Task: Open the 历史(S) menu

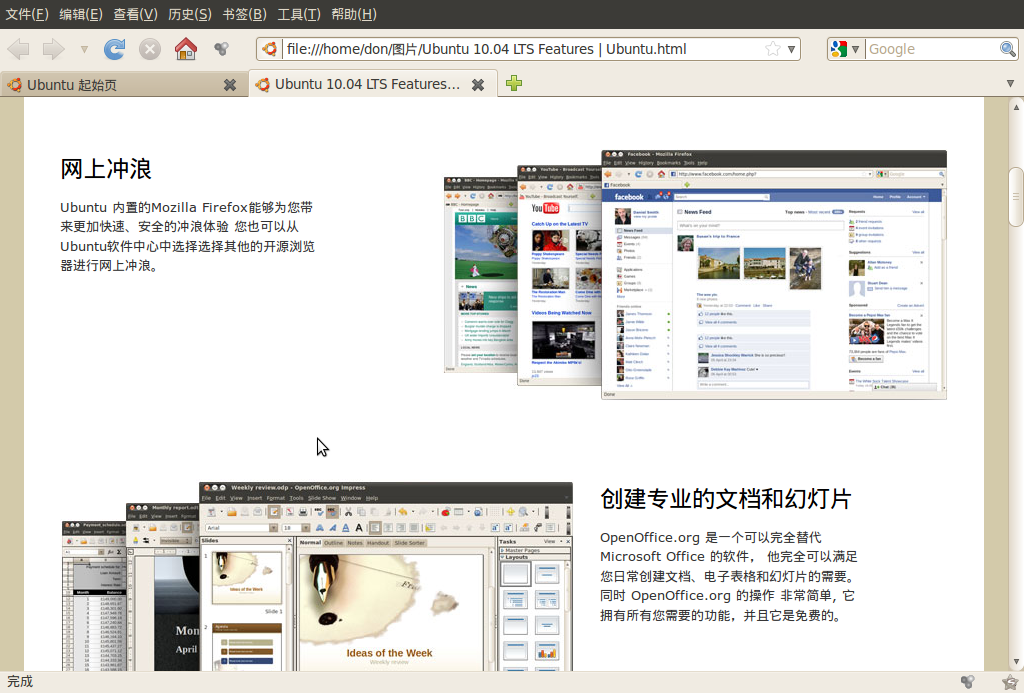Action: (190, 14)
